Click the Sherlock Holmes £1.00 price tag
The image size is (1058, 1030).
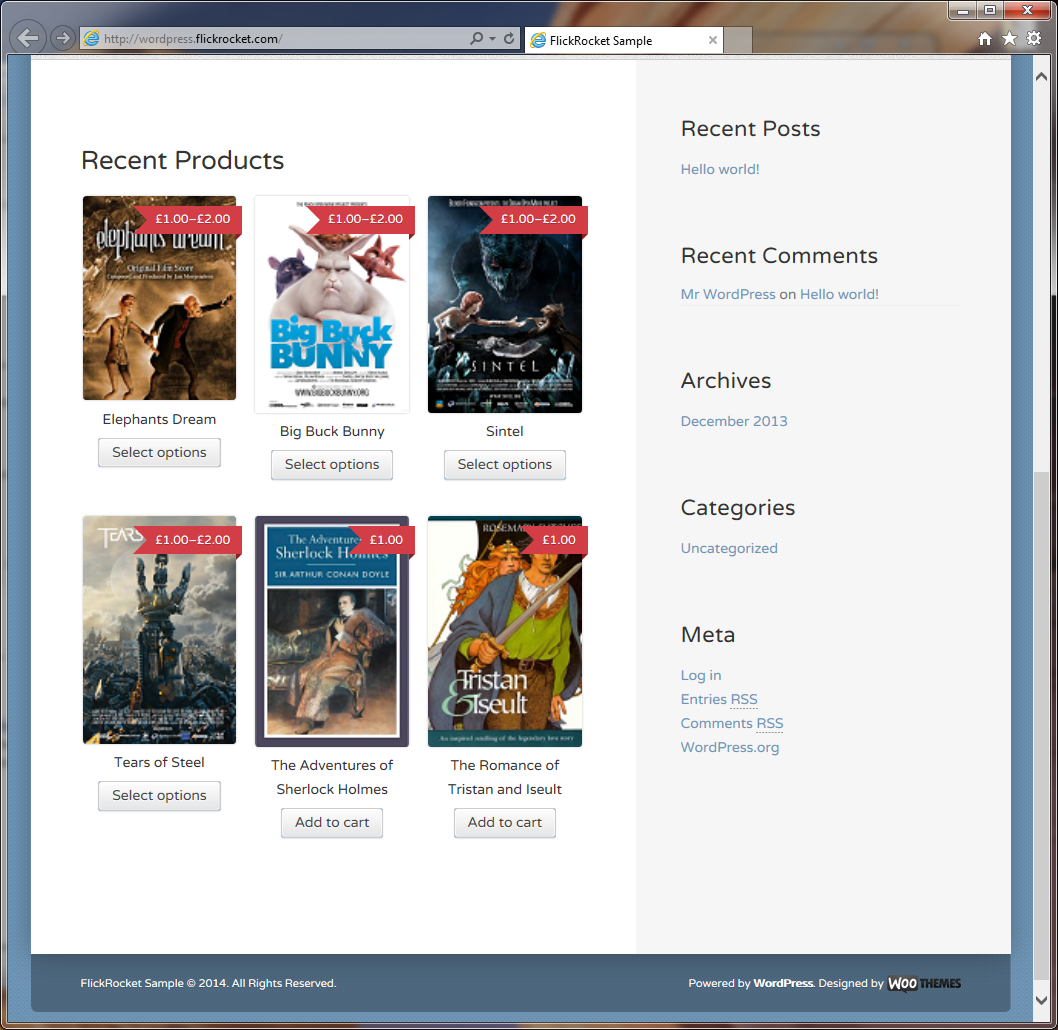(381, 540)
